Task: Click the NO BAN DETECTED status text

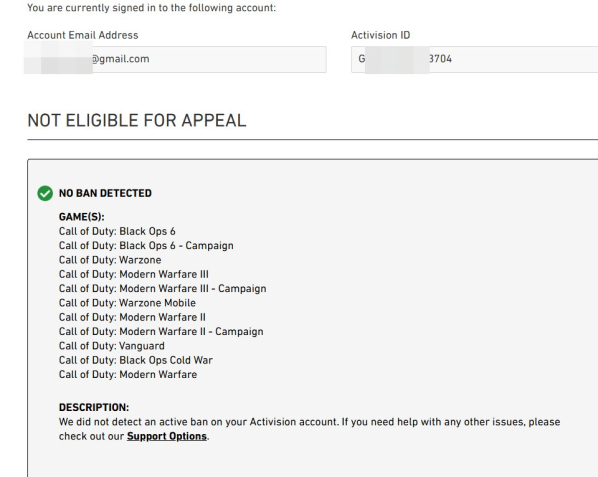Action: (105, 193)
